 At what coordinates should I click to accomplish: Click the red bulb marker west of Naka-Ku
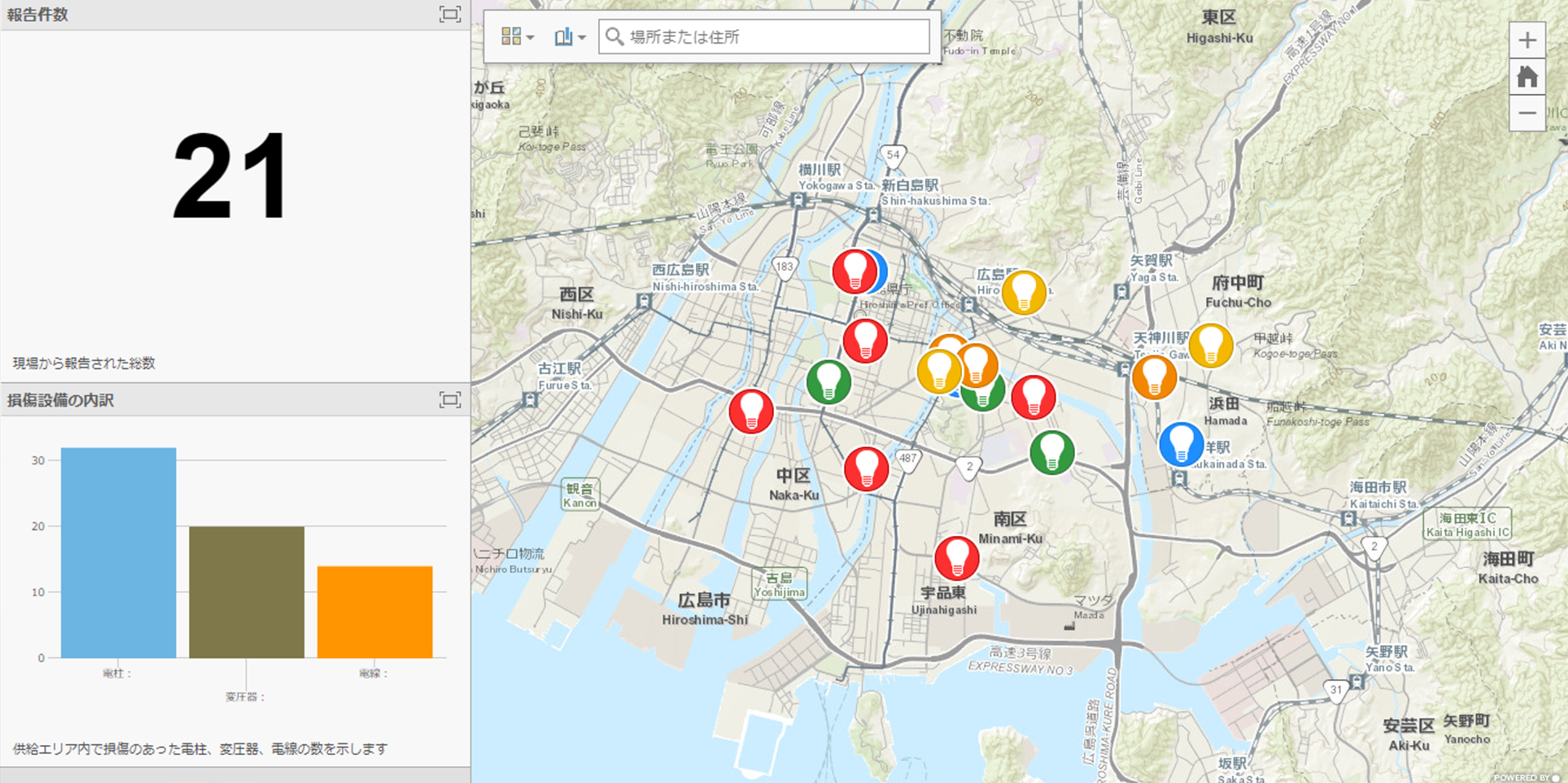coord(751,411)
